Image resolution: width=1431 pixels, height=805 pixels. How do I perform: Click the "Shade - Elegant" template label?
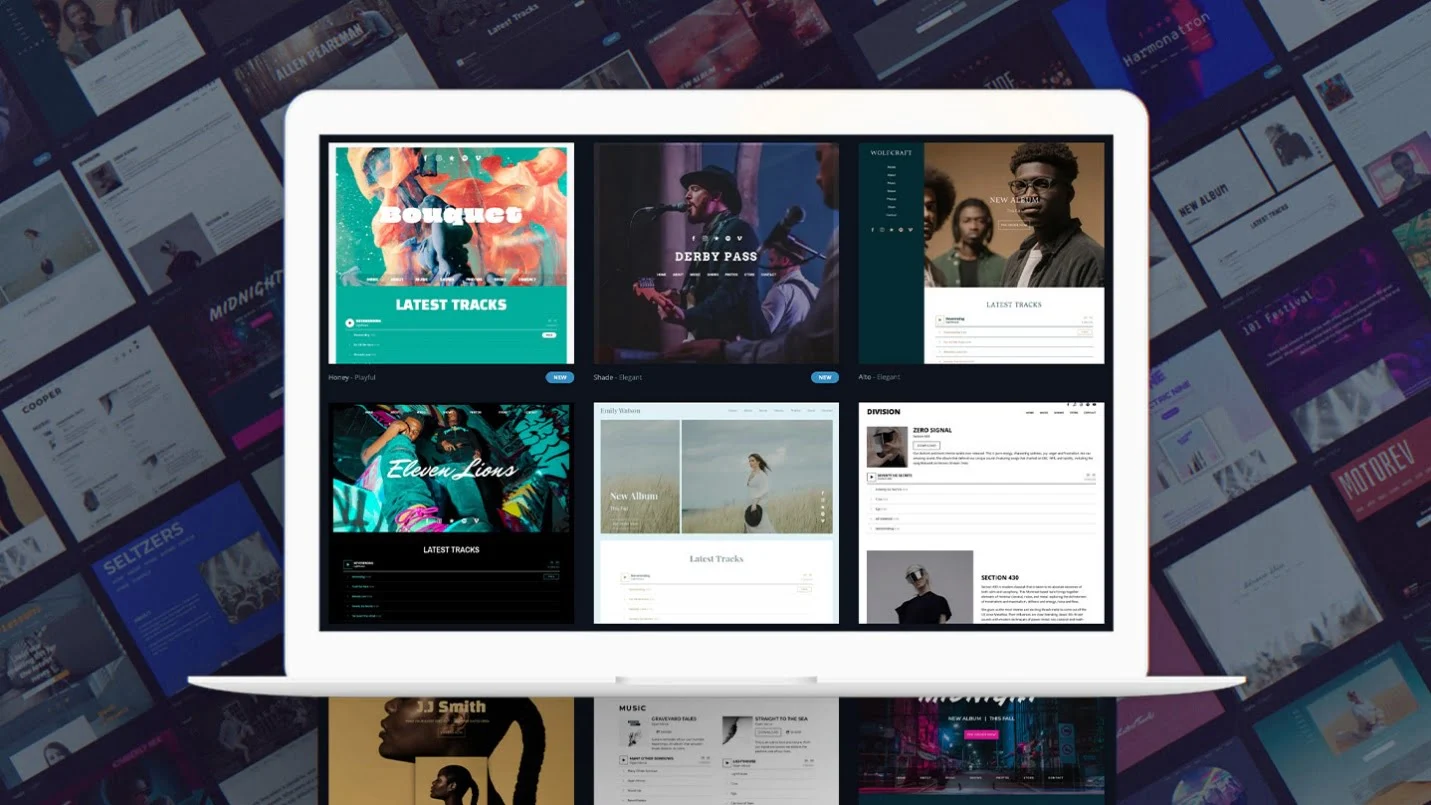(618, 378)
